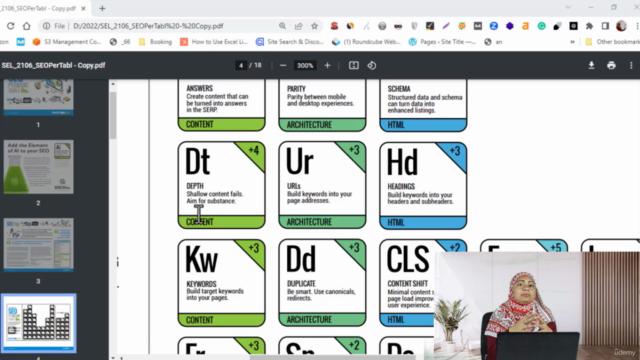This screenshot has width=640, height=360.
Task: Click the 'Dd' element symbol
Action: 301,259
